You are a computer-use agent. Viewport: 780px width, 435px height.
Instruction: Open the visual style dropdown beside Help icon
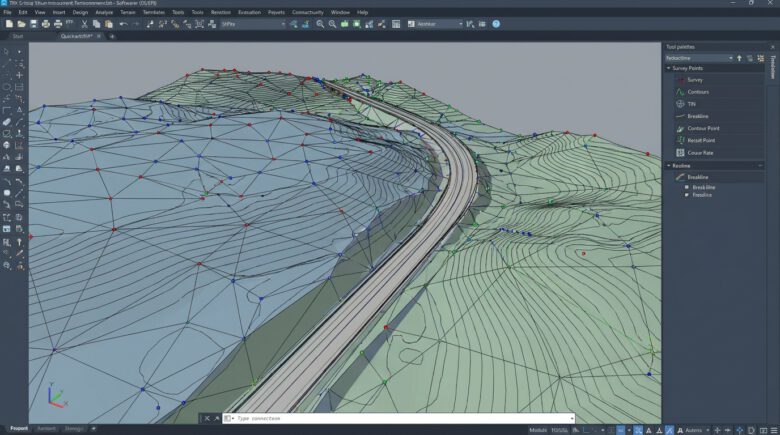click(x=435, y=24)
